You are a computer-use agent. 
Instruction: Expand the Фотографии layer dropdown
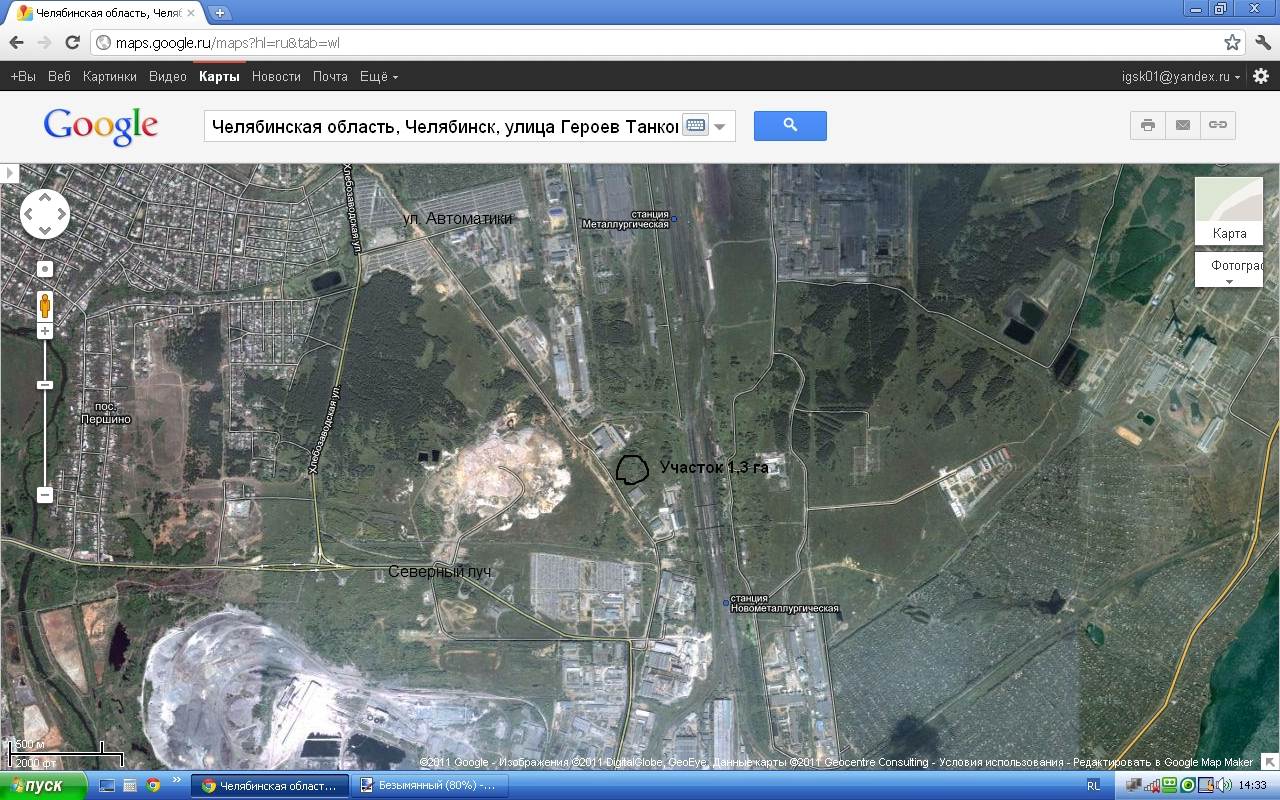1229,270
